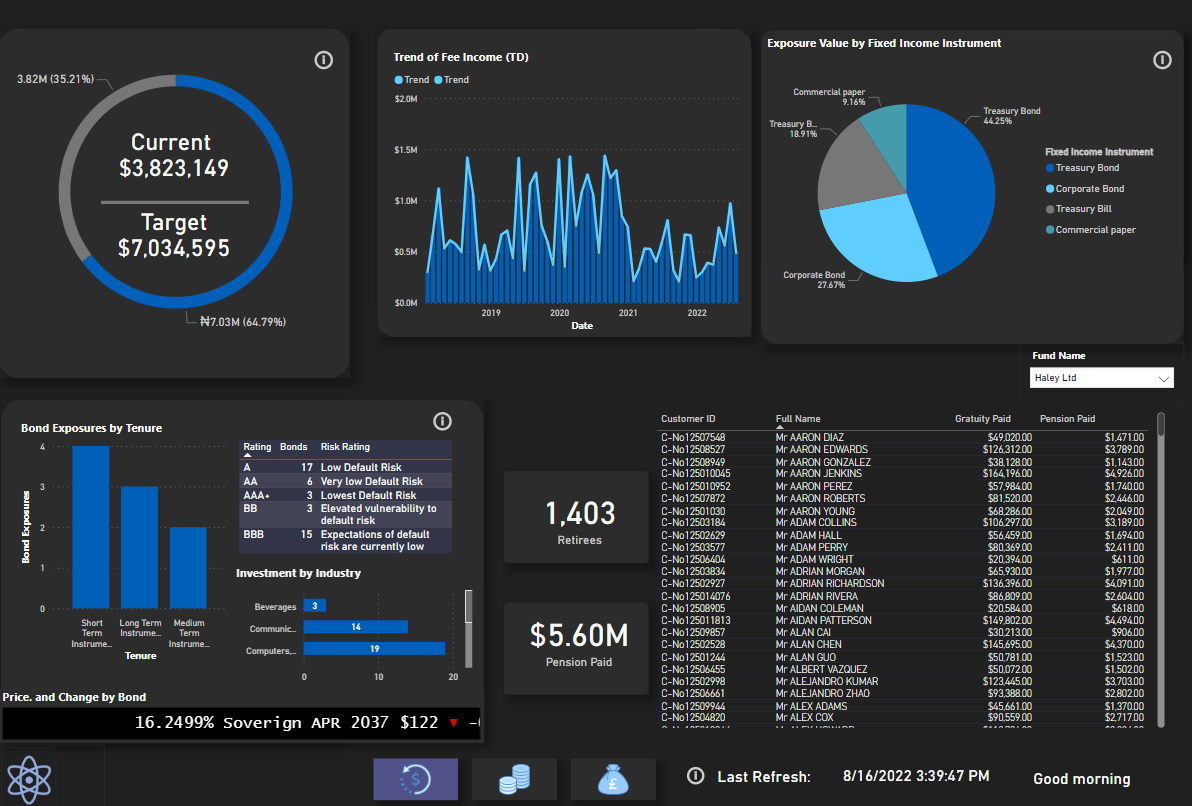Click the Pension Paid column header
The height and width of the screenshot is (806, 1192).
point(1067,419)
